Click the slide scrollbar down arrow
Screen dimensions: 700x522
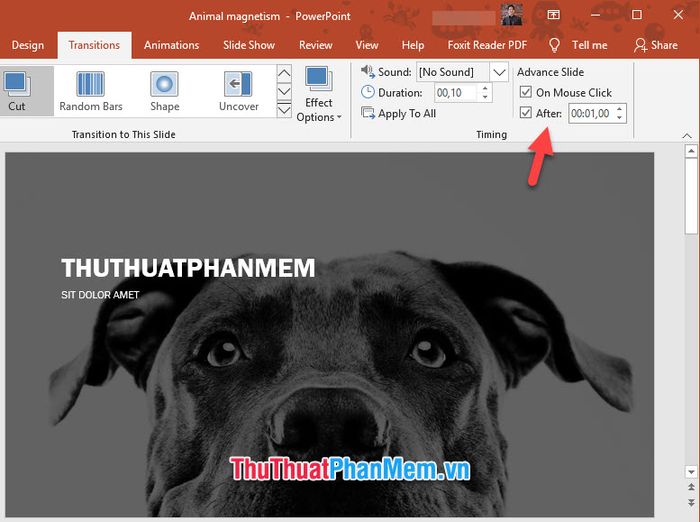pyautogui.click(x=691, y=472)
